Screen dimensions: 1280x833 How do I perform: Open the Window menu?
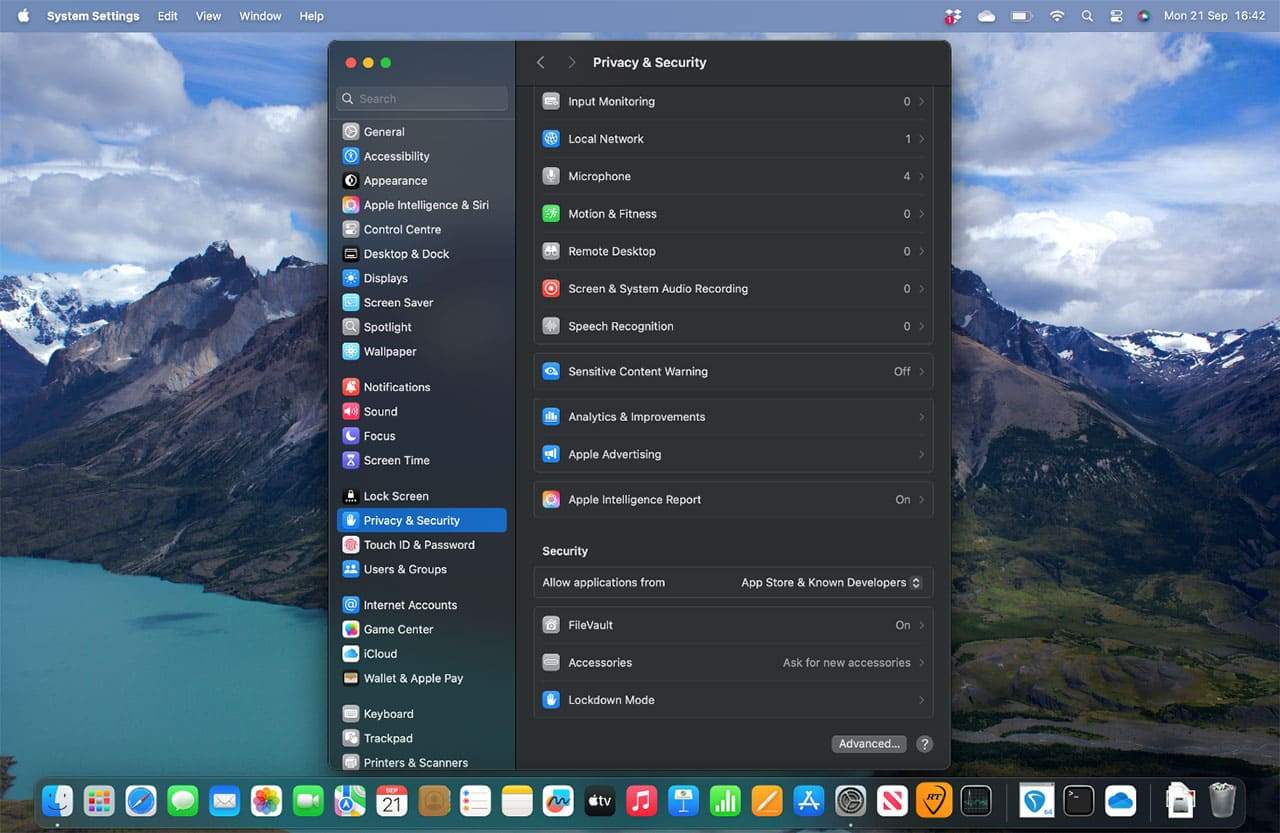(260, 16)
